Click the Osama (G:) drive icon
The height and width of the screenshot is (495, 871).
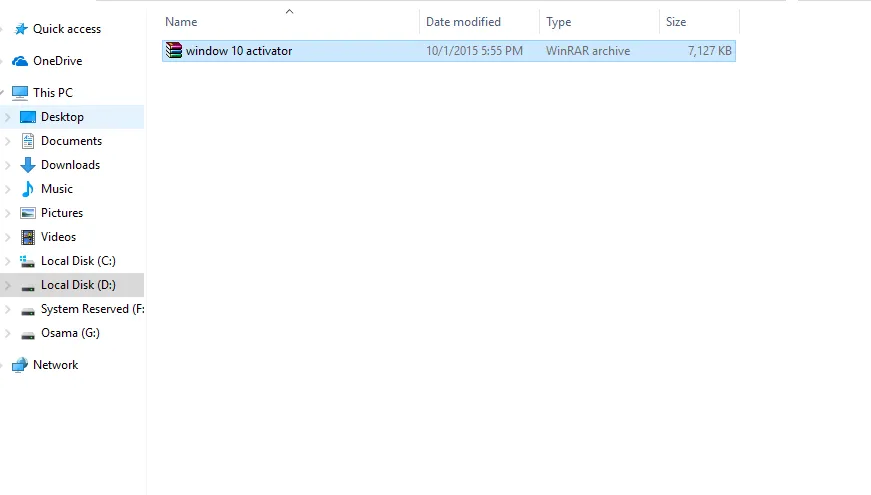pos(28,335)
